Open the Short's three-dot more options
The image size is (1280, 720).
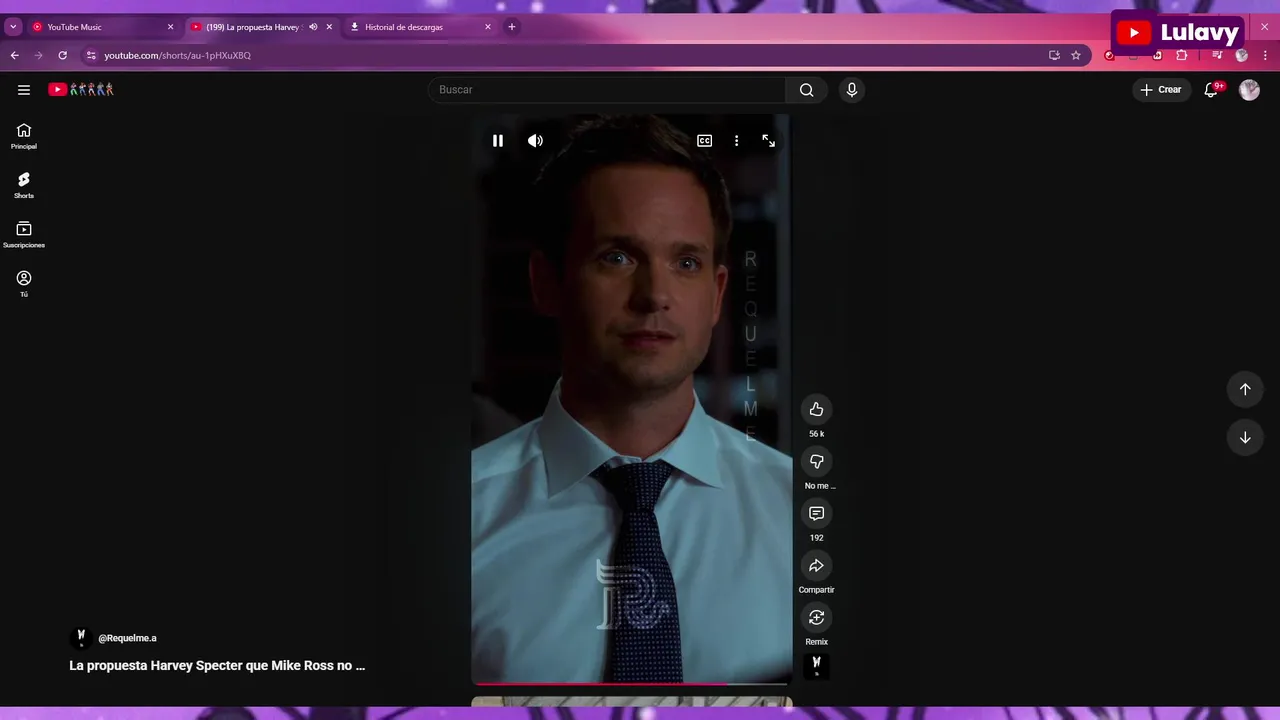736,141
